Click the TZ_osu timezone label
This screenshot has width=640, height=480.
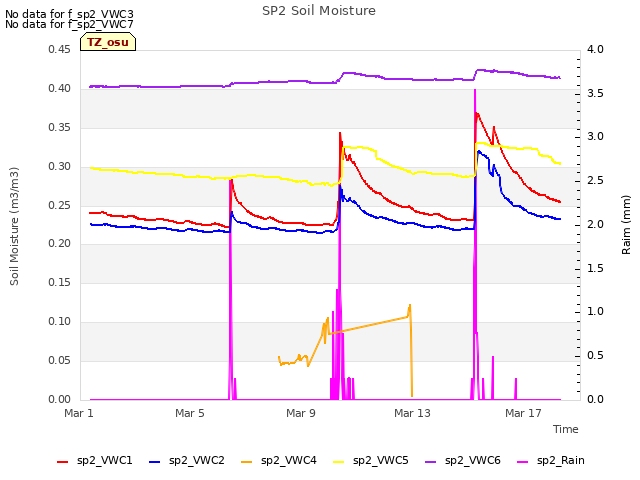[108, 42]
